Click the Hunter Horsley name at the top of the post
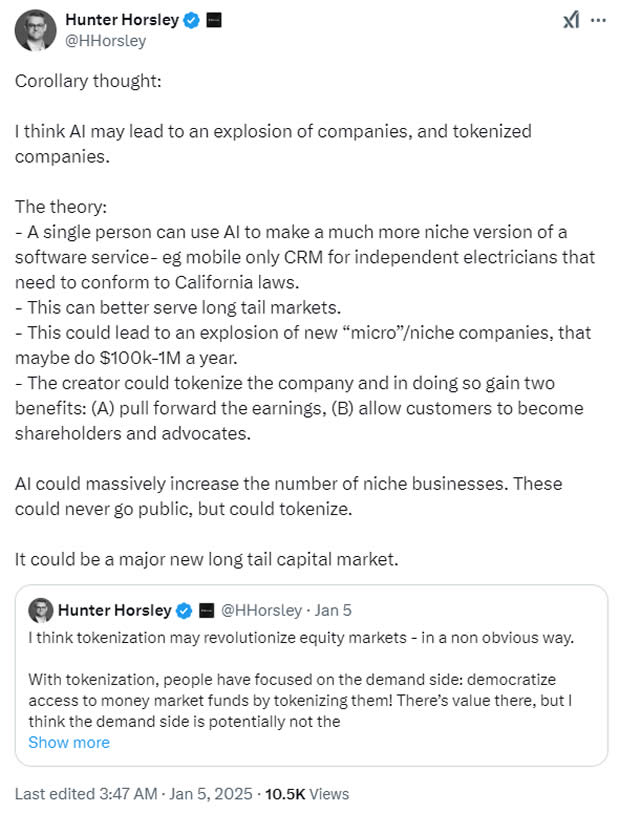This screenshot has width=620, height=814. click(x=122, y=20)
